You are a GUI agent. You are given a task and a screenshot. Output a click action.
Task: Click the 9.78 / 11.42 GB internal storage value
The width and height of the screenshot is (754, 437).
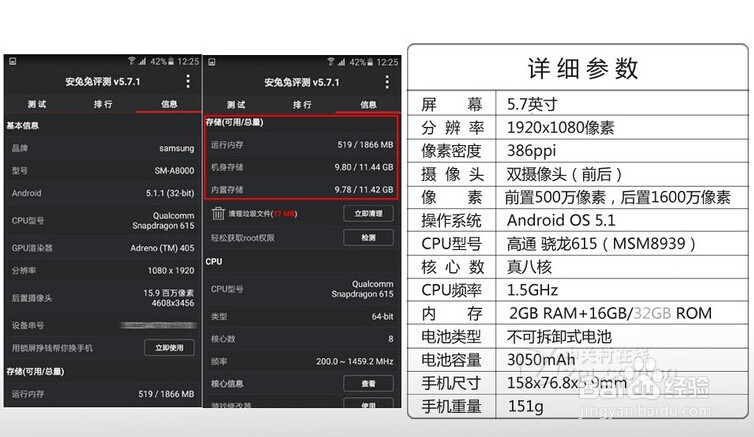[364, 190]
